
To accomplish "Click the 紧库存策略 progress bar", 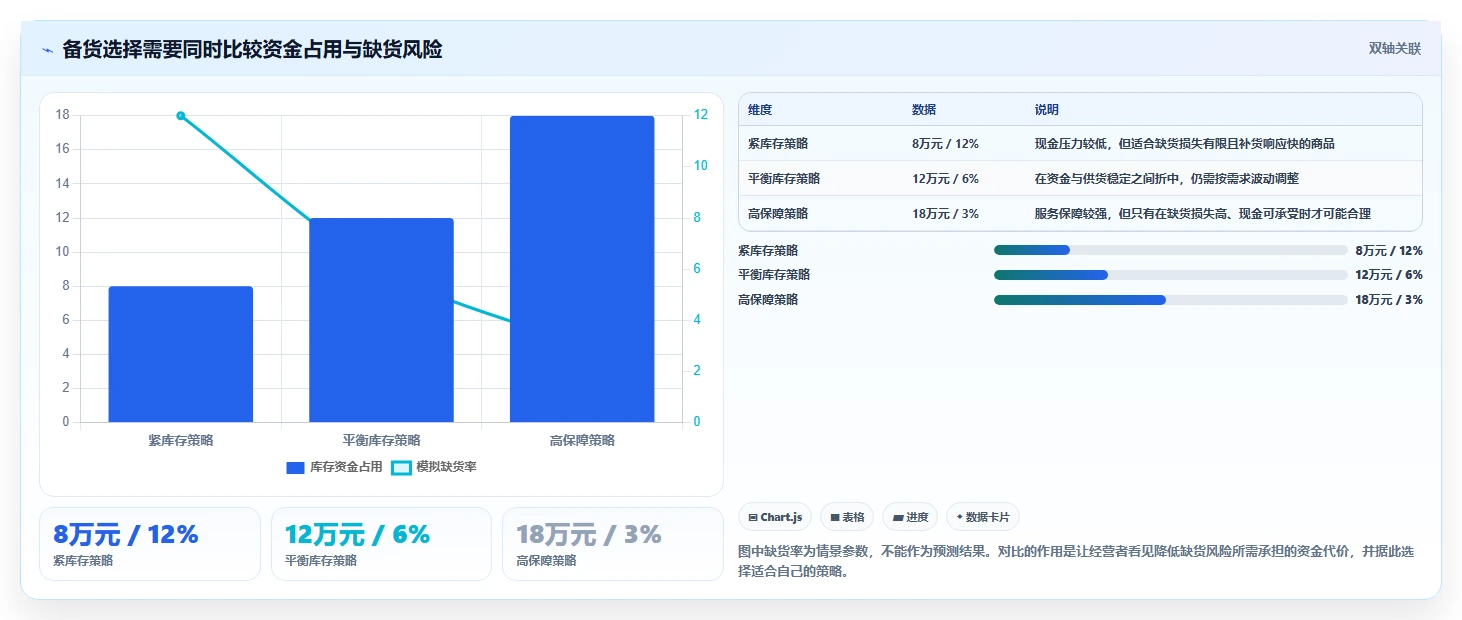I will (1171, 250).
